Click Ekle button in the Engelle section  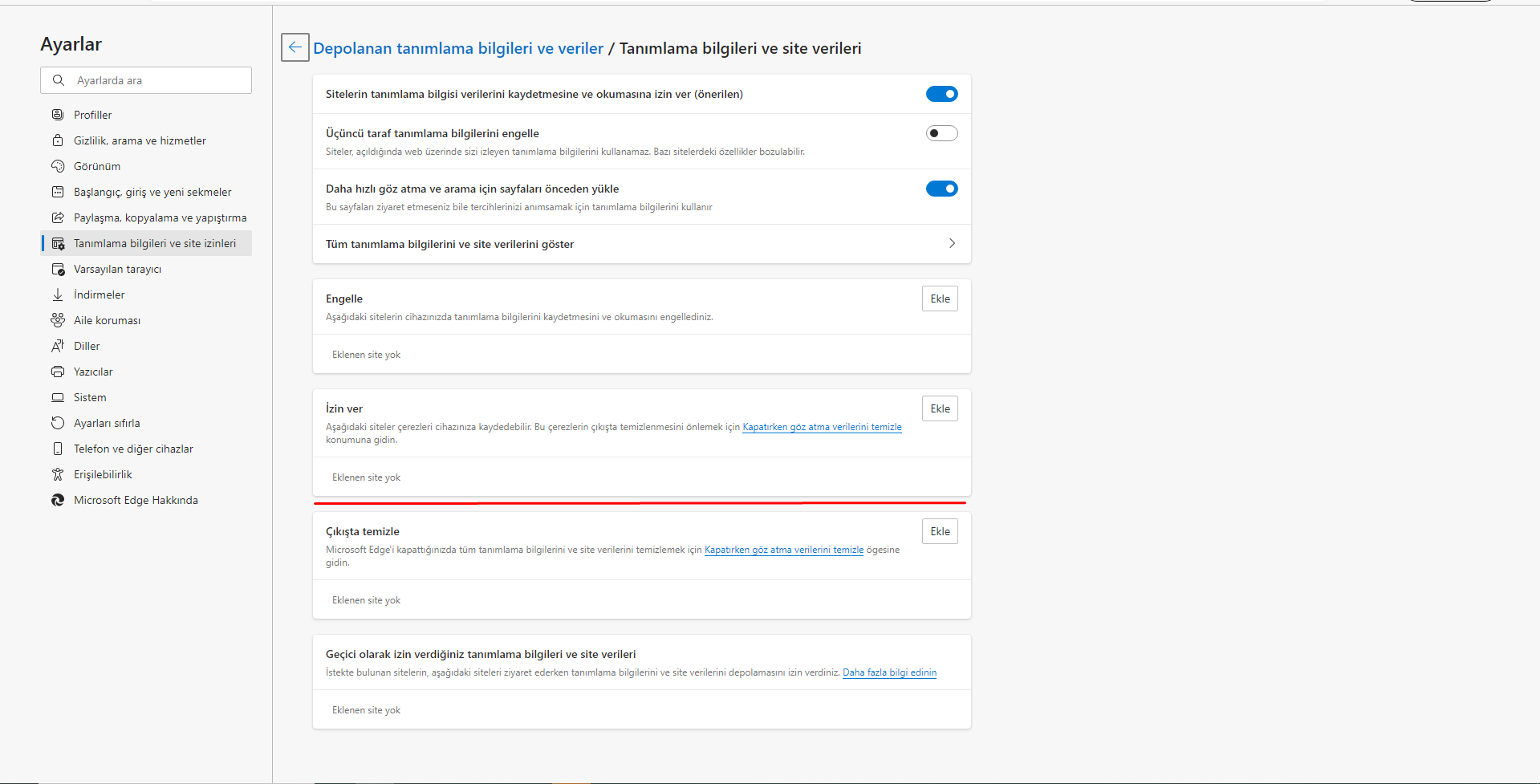pos(940,299)
